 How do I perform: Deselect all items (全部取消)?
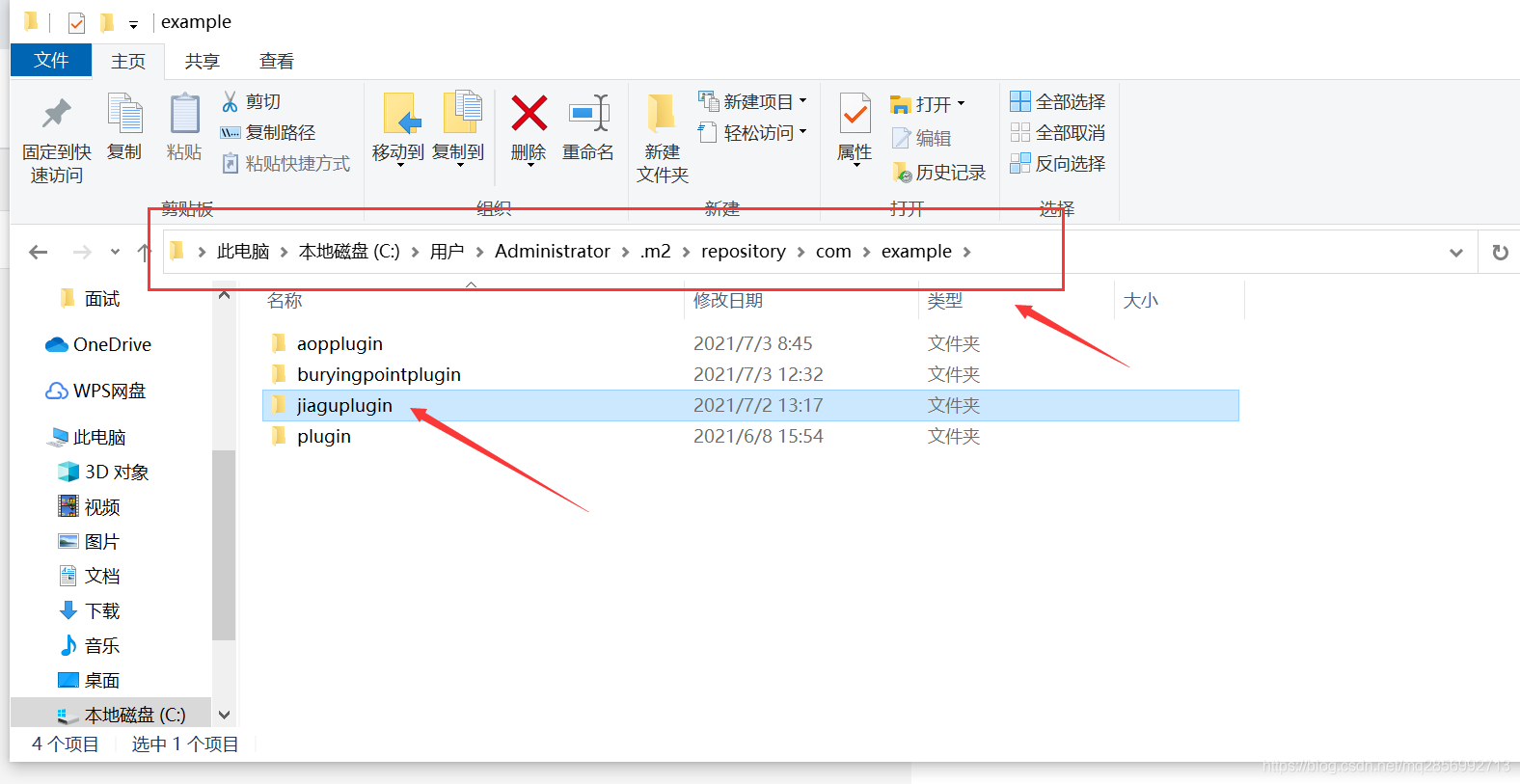1058,132
